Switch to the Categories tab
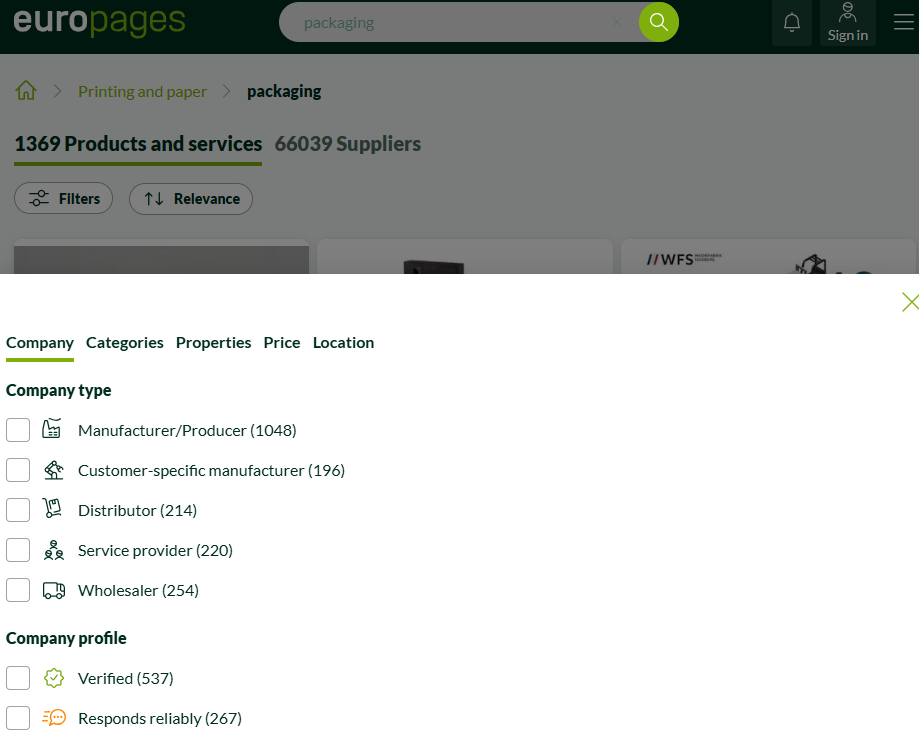This screenshot has height=745, width=919. click(125, 342)
